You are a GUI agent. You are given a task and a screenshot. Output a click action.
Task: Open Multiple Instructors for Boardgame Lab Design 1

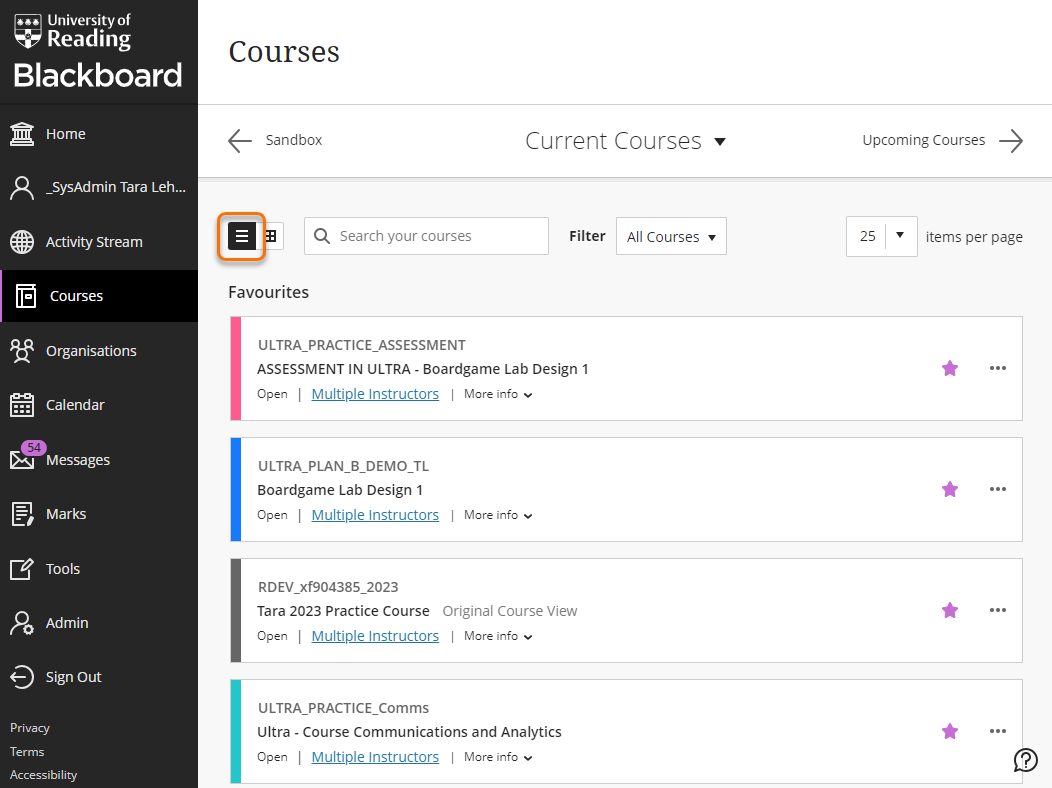(x=375, y=514)
